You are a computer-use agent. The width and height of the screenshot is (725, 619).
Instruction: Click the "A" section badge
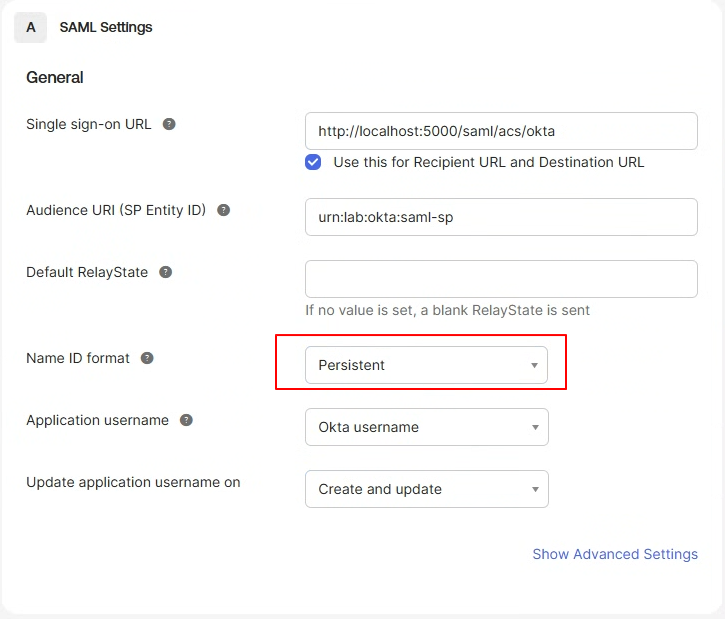pyautogui.click(x=31, y=27)
